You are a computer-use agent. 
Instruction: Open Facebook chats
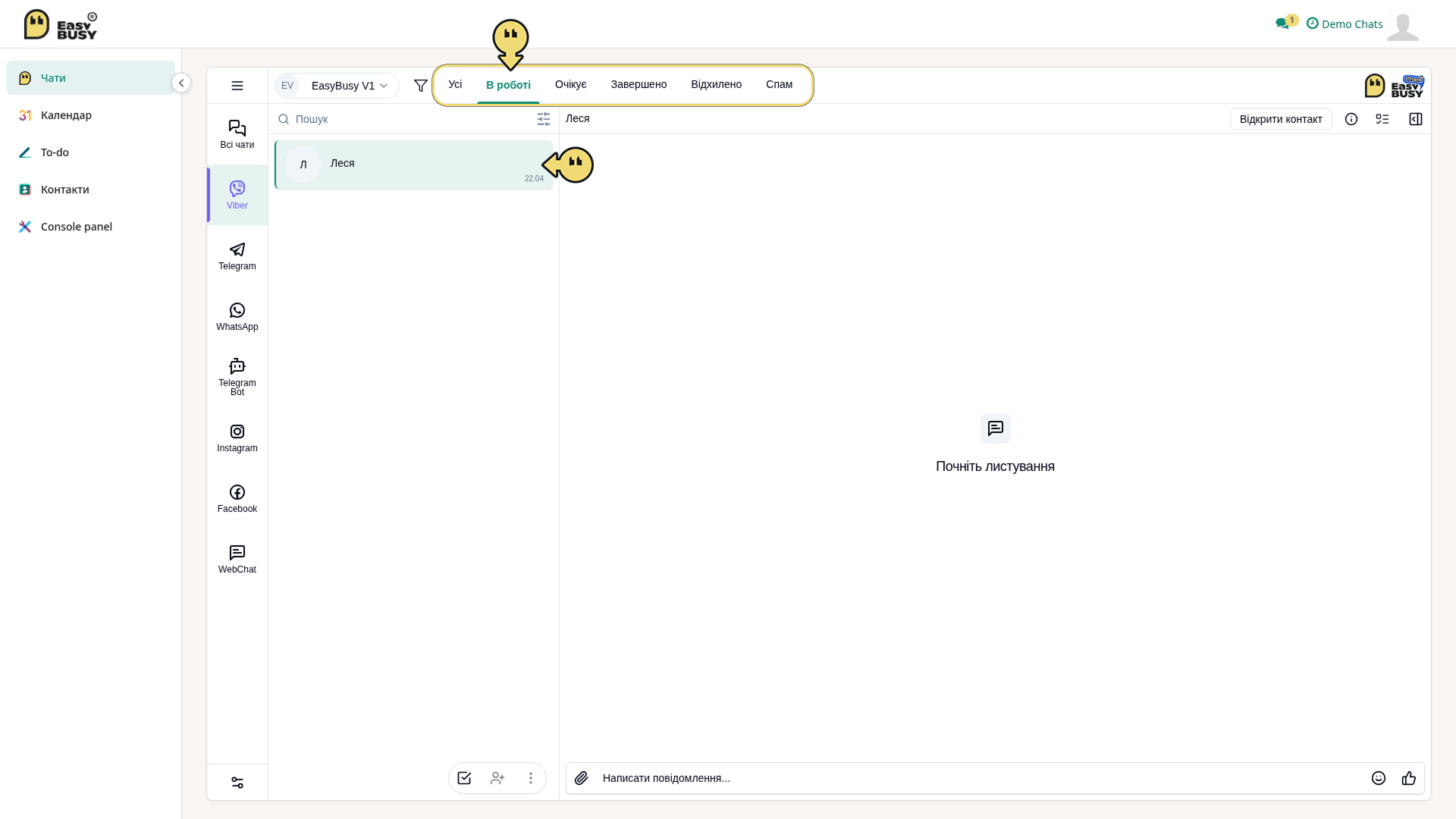coord(237,498)
